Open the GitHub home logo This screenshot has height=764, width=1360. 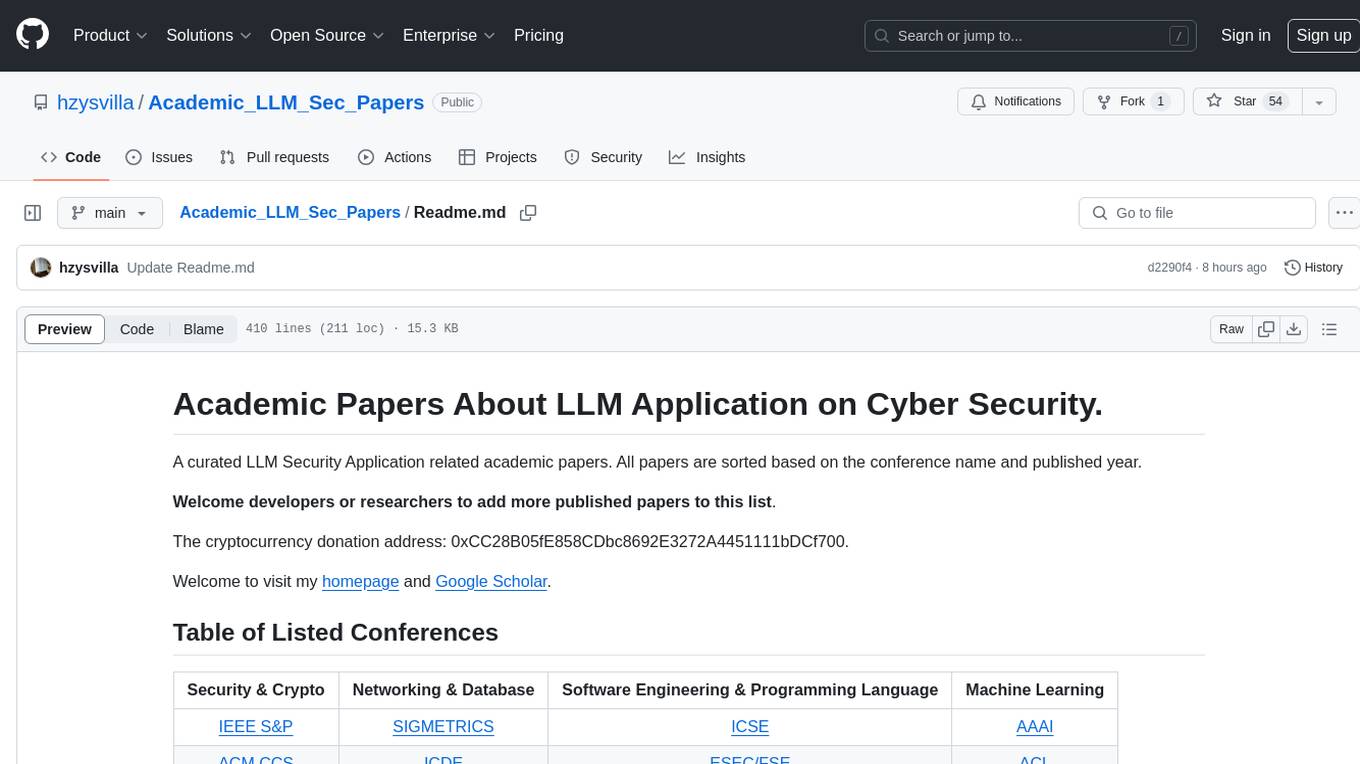pos(32,35)
